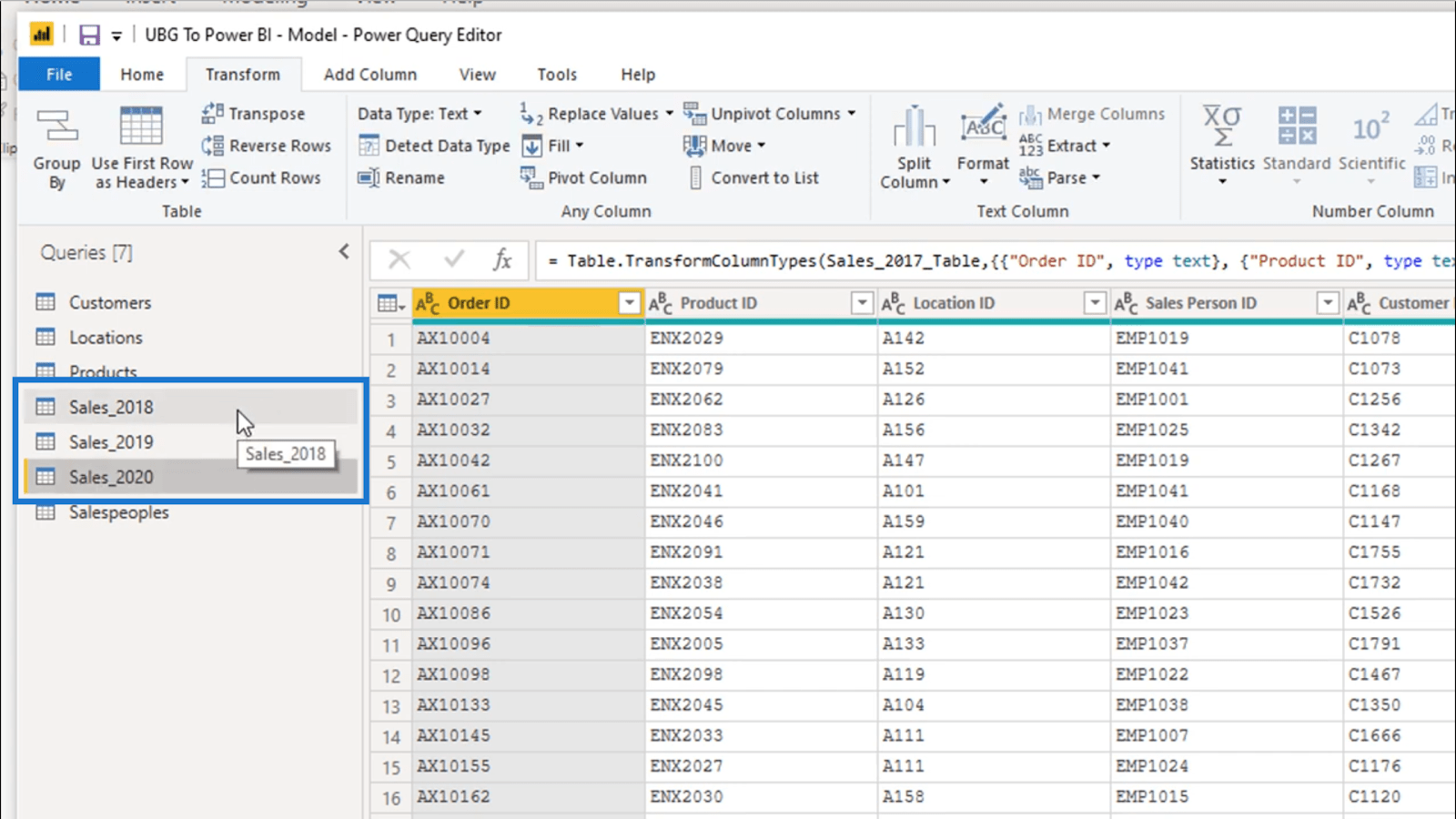Open Quick Access Toolbar customize arrow
This screenshot has height=819, width=1456.
pyautogui.click(x=116, y=35)
